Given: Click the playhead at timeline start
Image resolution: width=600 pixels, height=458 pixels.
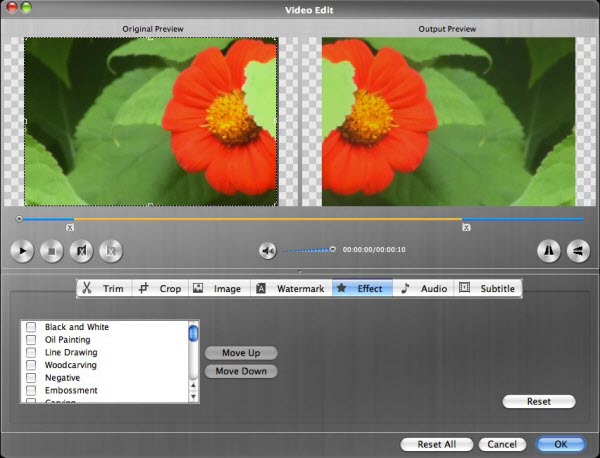Looking at the screenshot, I should point(19,219).
